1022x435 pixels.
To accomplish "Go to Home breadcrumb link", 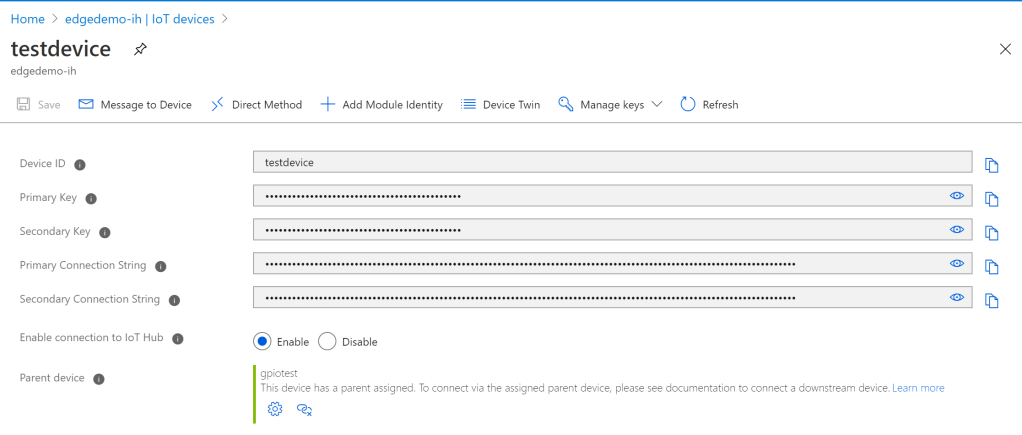I will (x=27, y=18).
